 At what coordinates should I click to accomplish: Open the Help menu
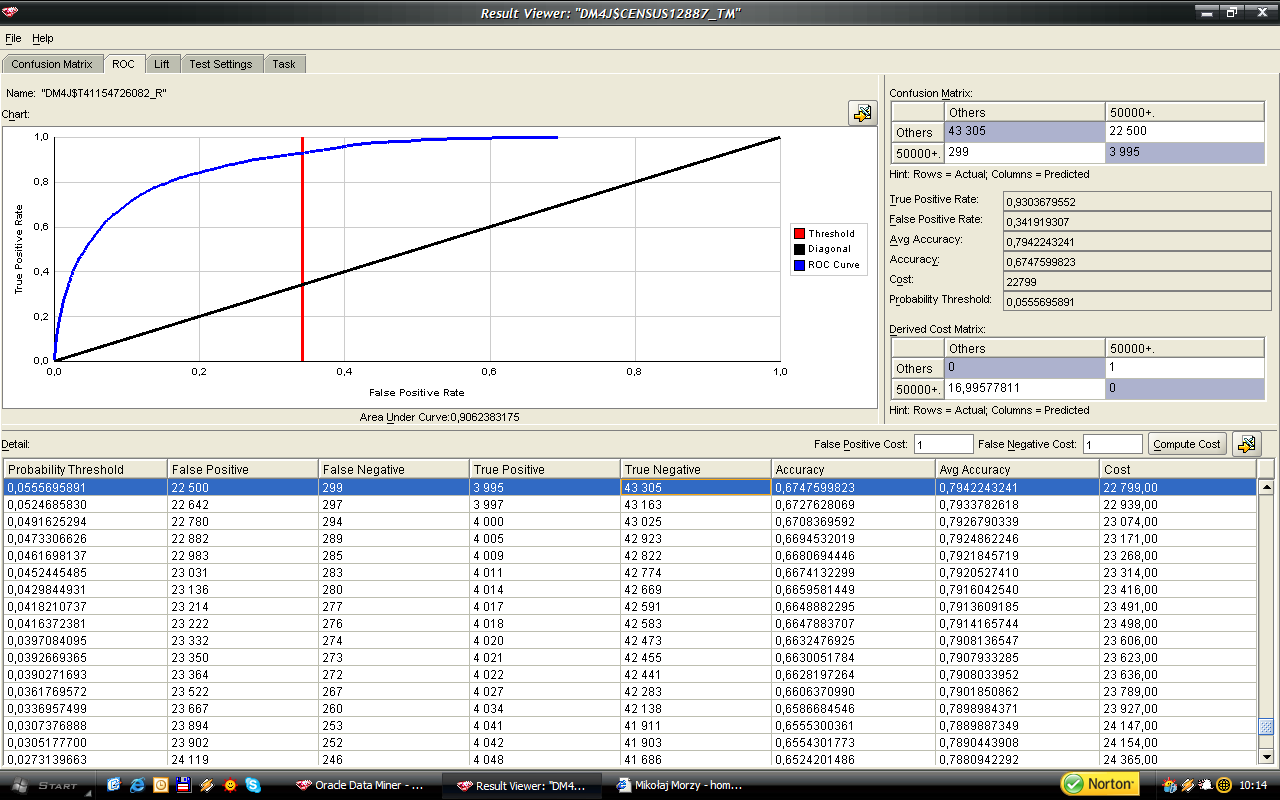pos(43,38)
